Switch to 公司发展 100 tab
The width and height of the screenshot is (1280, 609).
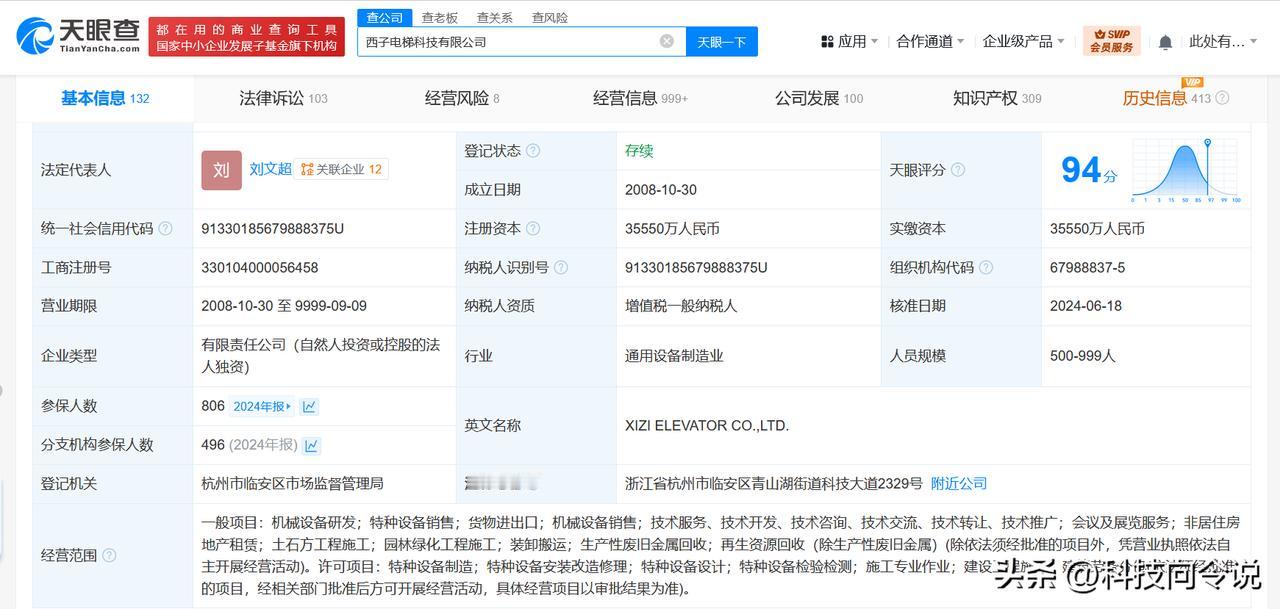[819, 98]
